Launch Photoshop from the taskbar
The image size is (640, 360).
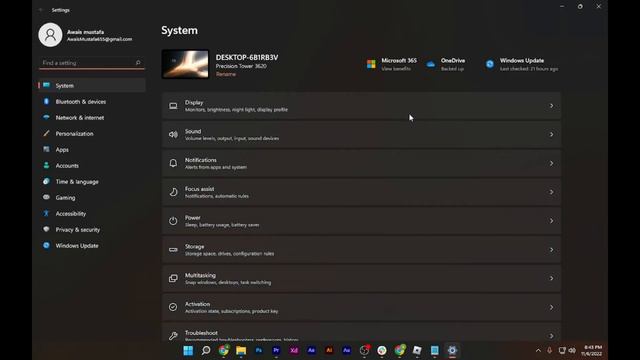pyautogui.click(x=259, y=350)
